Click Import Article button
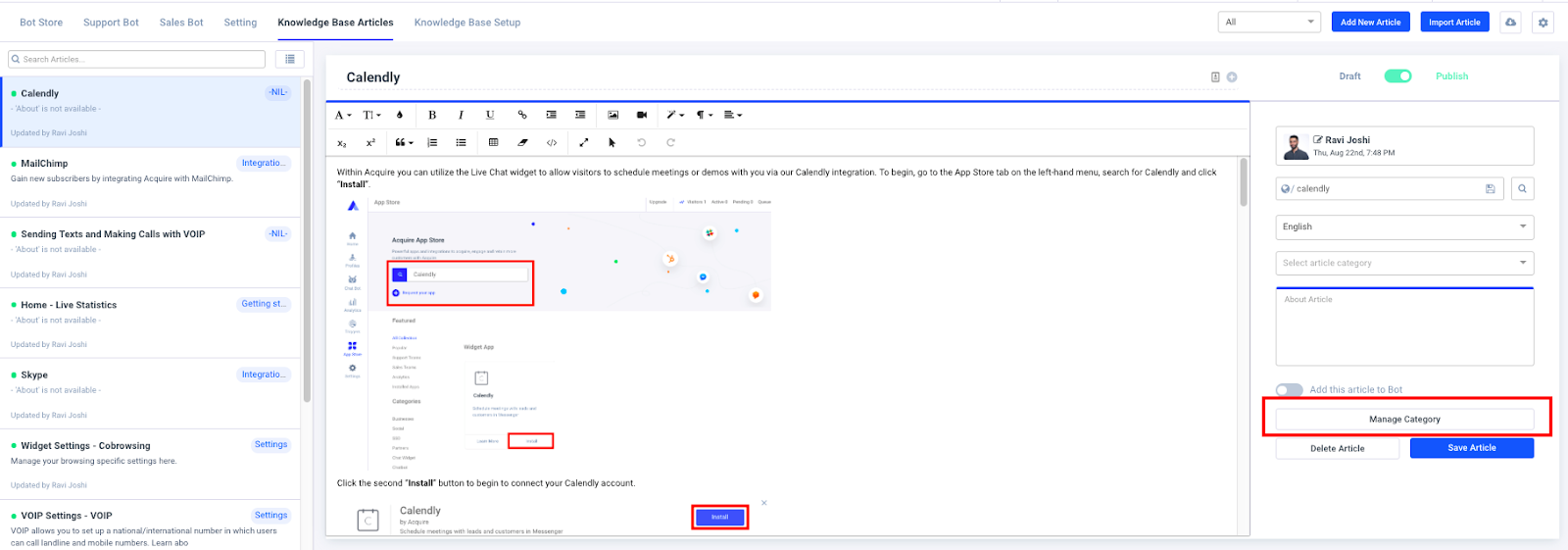 [1454, 22]
